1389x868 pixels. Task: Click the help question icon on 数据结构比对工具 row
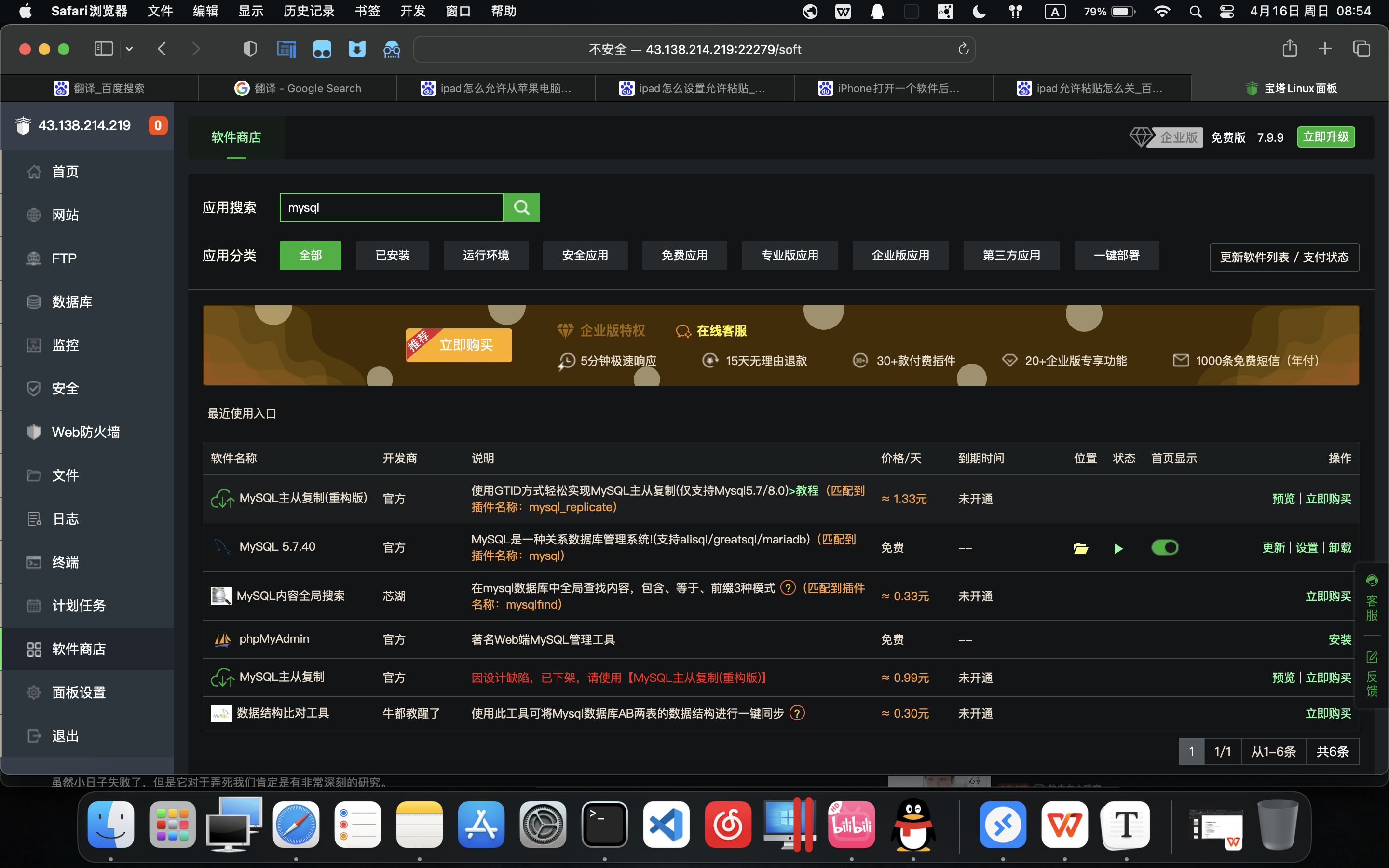click(x=797, y=712)
